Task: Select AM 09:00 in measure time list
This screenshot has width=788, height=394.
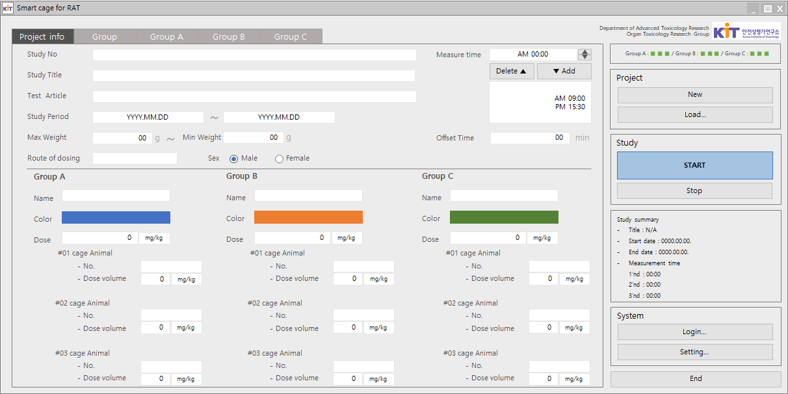Action: coord(569,98)
